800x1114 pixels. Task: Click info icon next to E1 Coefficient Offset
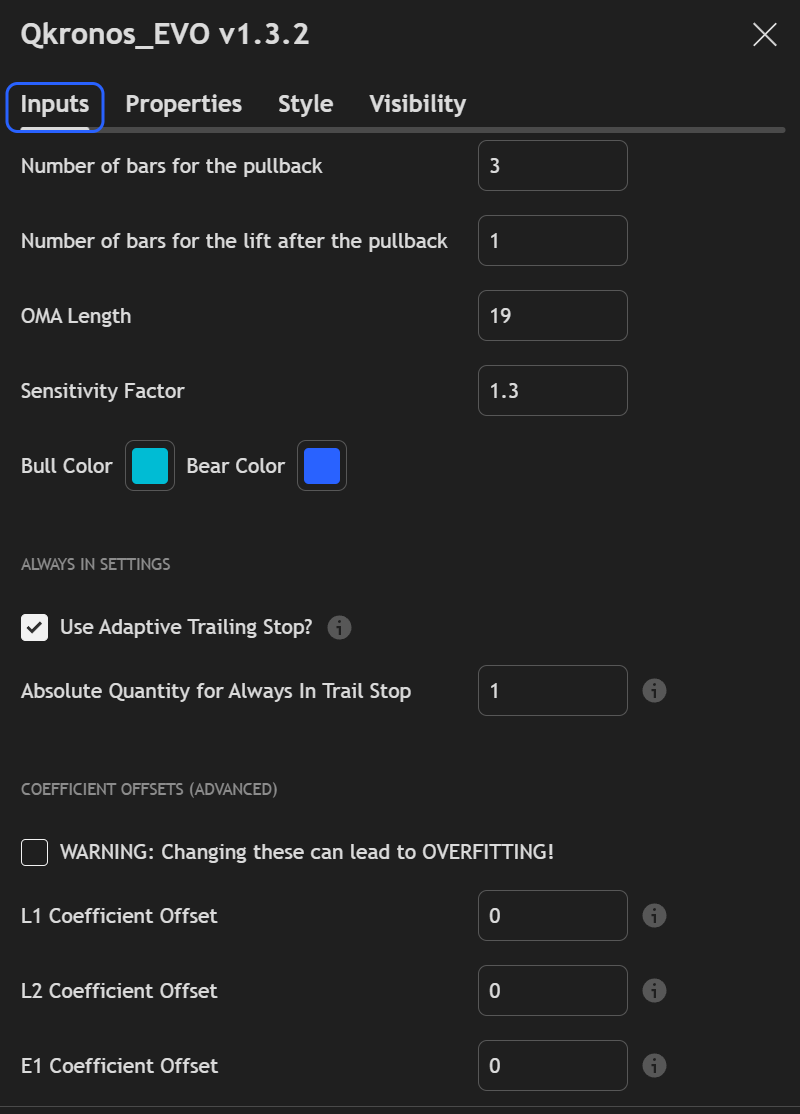[x=654, y=1066]
